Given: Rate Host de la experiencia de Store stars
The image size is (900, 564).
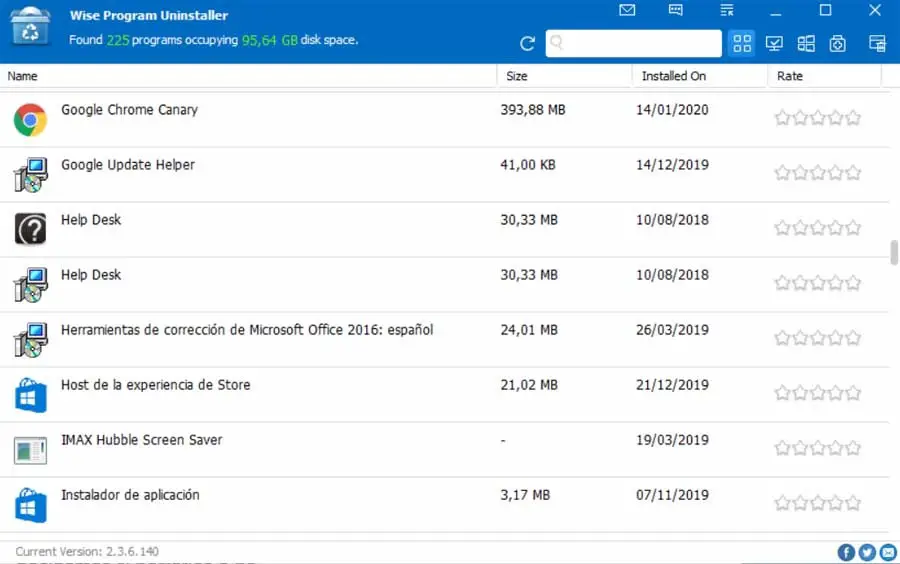Looking at the screenshot, I should (x=817, y=393).
